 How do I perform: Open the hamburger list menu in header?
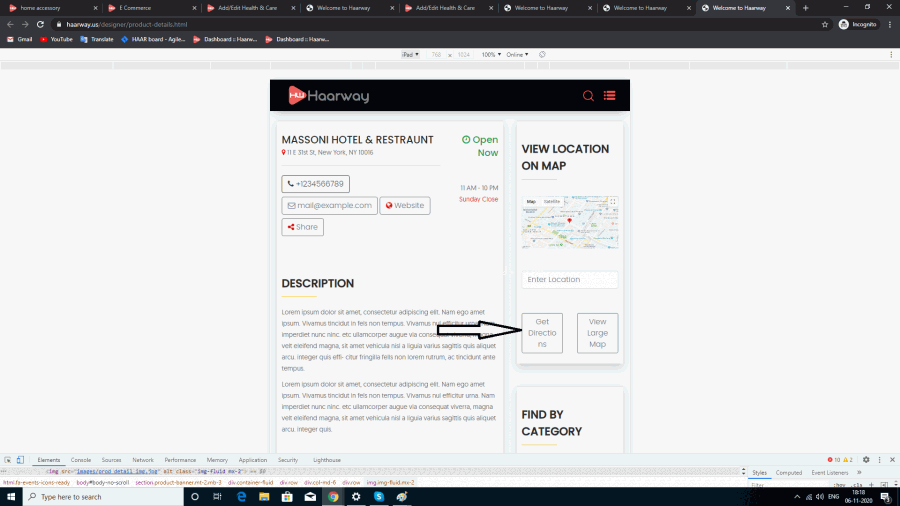coord(609,96)
